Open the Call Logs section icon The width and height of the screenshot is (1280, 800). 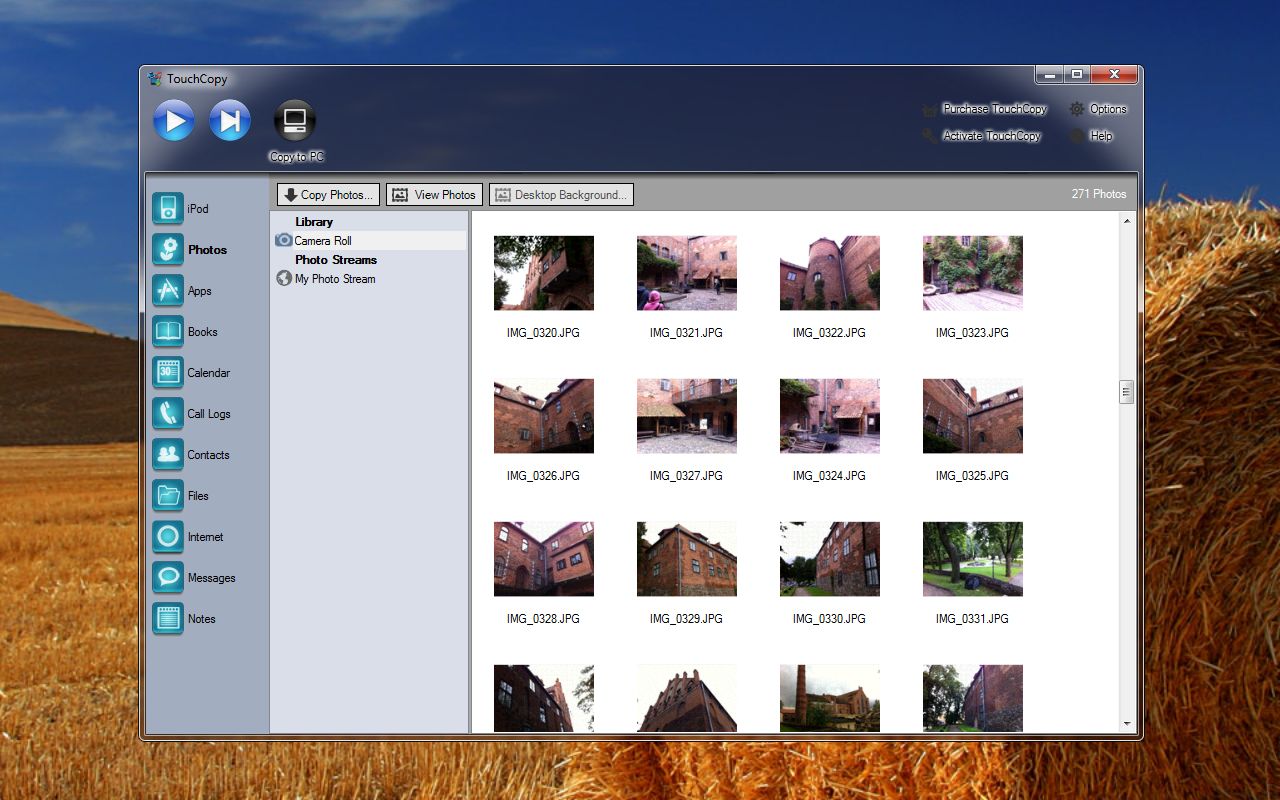(168, 414)
